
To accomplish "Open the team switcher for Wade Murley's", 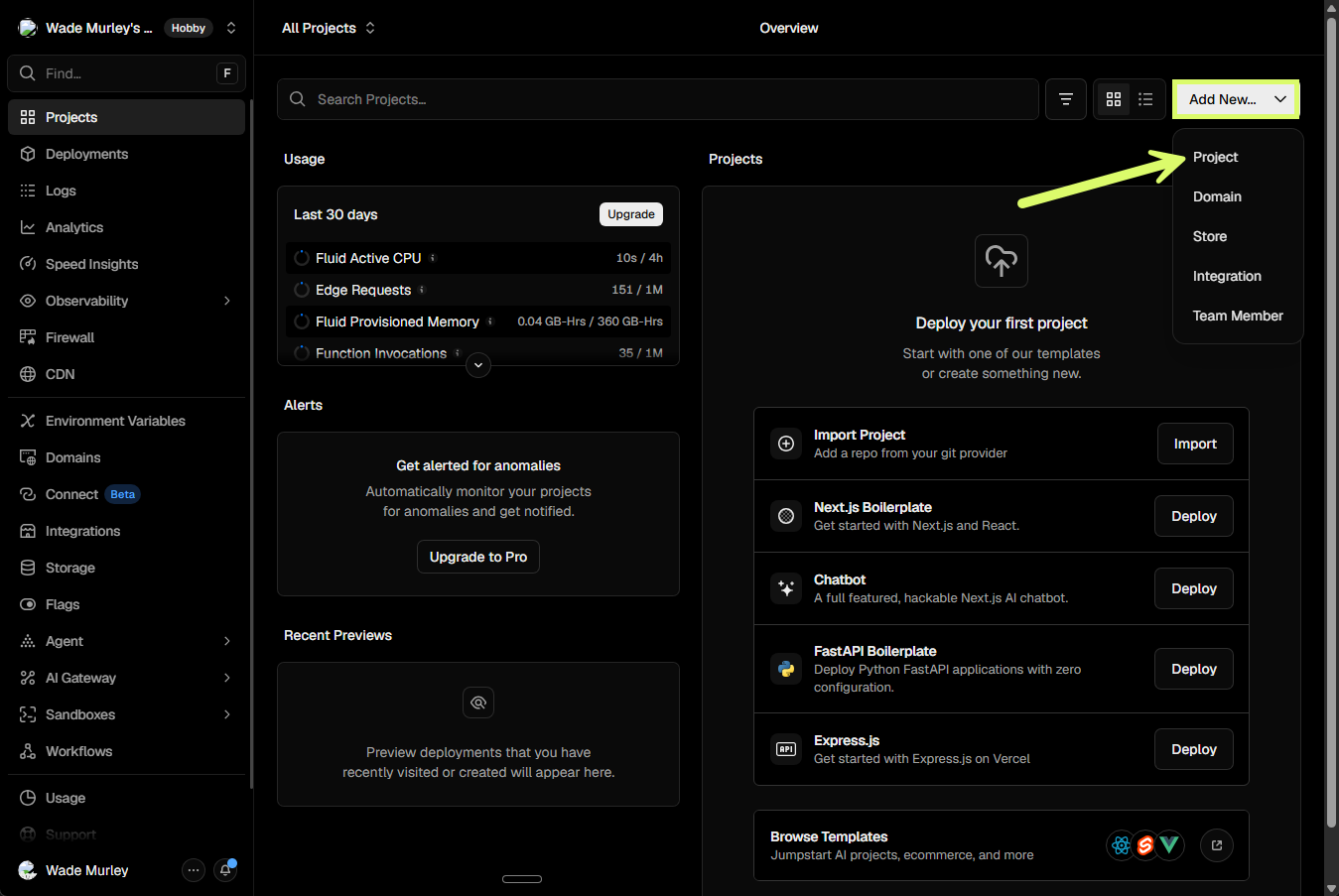I will tap(231, 28).
